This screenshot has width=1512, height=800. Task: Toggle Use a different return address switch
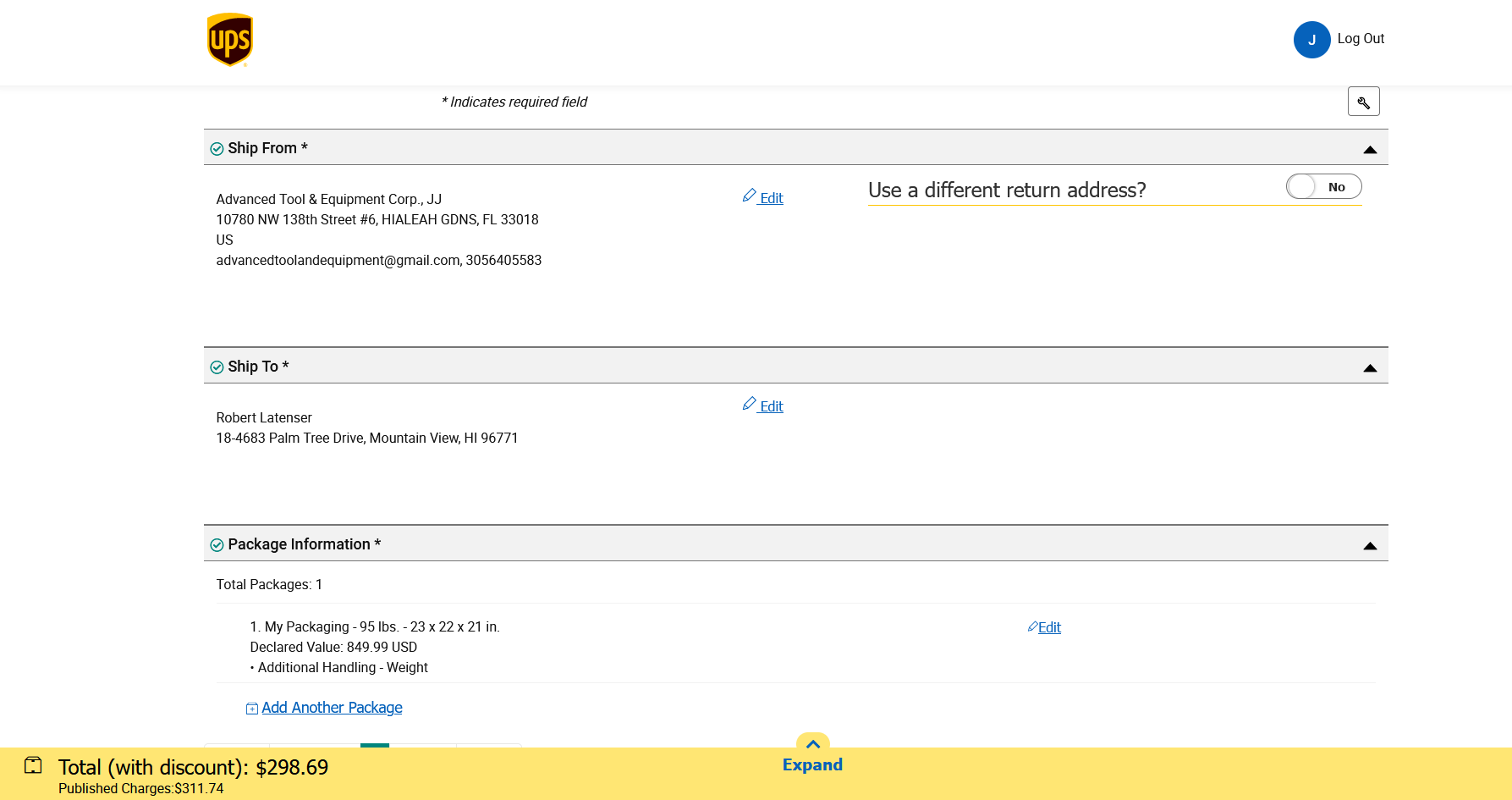coord(1323,187)
